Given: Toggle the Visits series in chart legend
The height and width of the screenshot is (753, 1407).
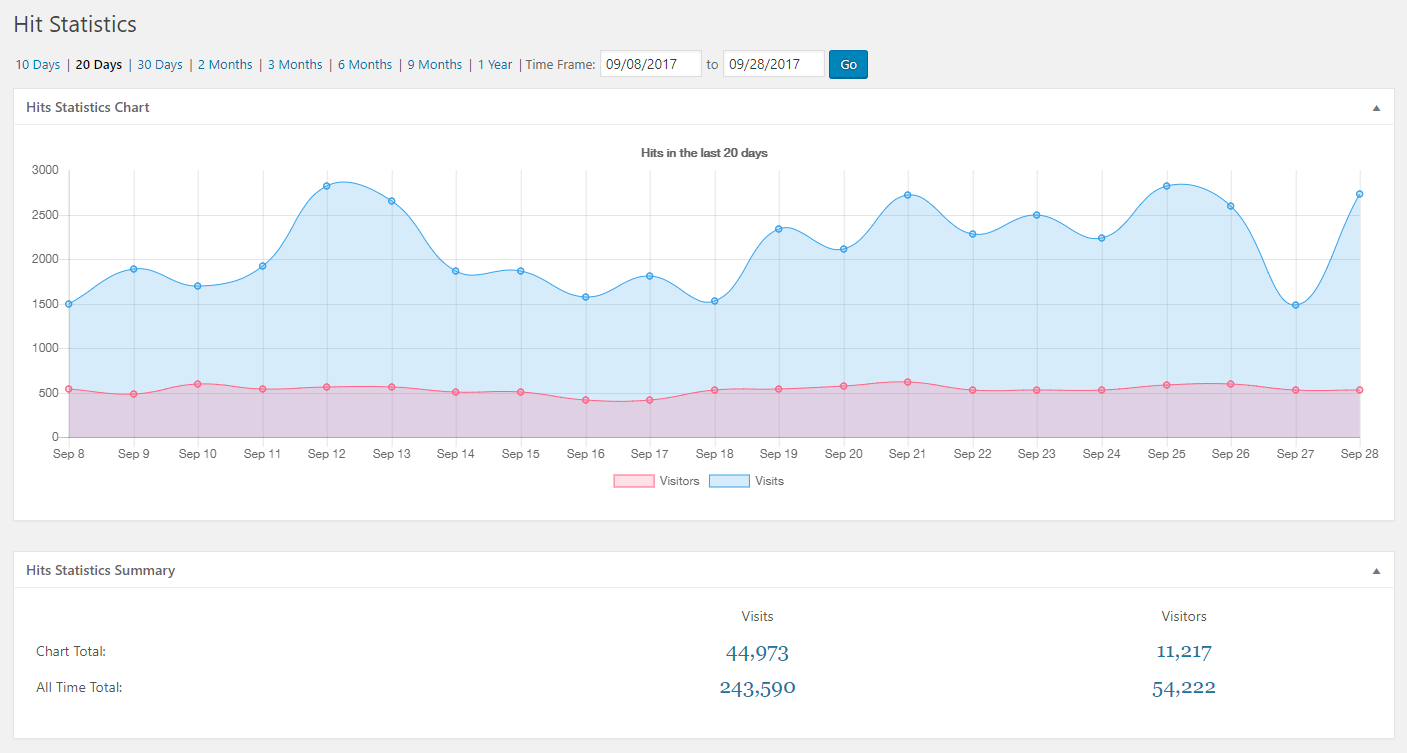Looking at the screenshot, I should click(x=769, y=481).
